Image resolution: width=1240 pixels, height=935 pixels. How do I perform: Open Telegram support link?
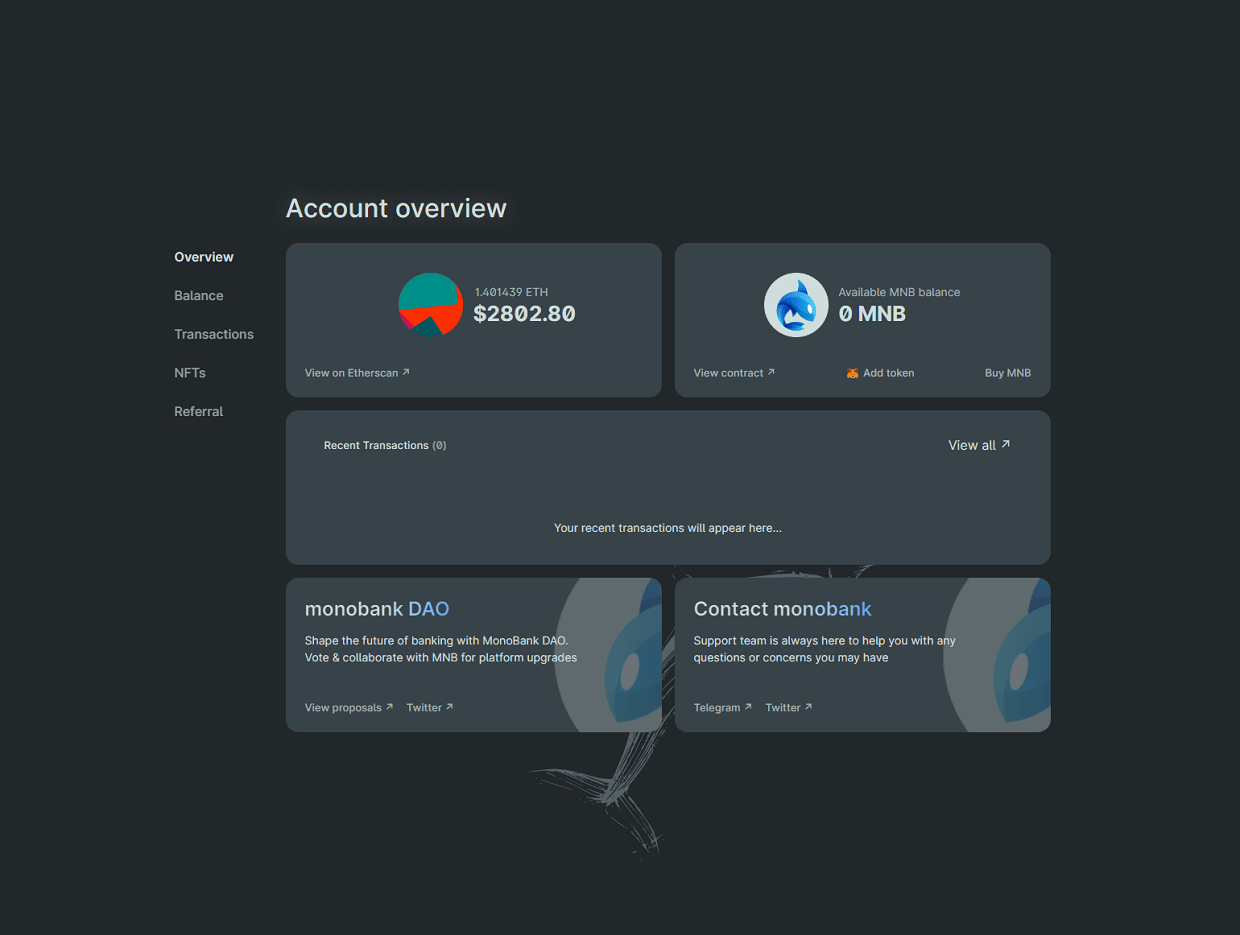pos(716,706)
